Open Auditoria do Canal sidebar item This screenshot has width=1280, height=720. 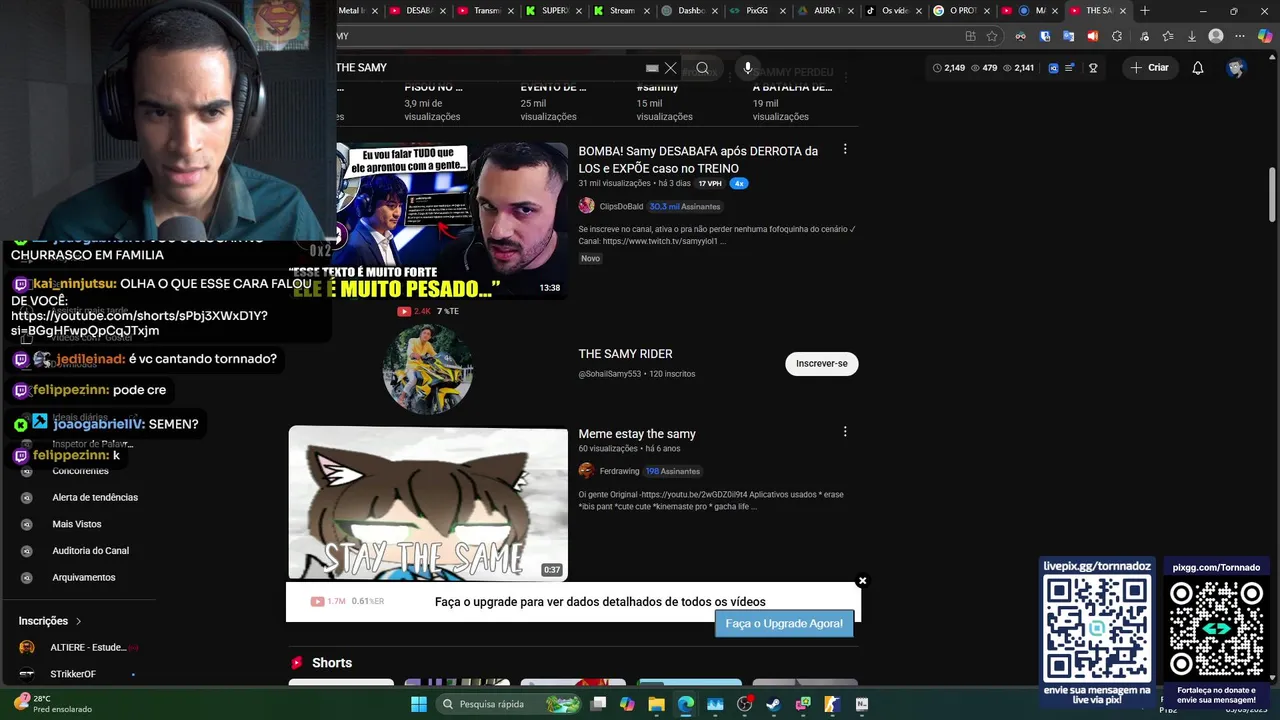90,551
